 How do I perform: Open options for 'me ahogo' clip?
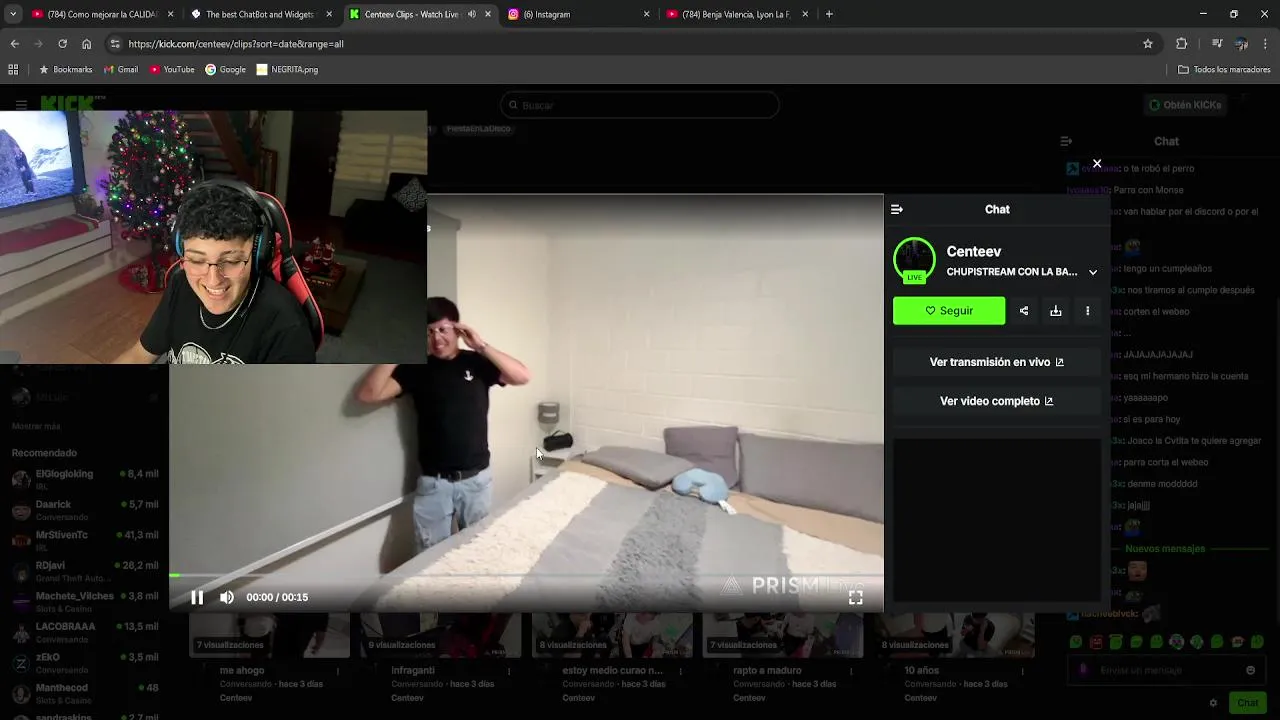click(x=337, y=671)
